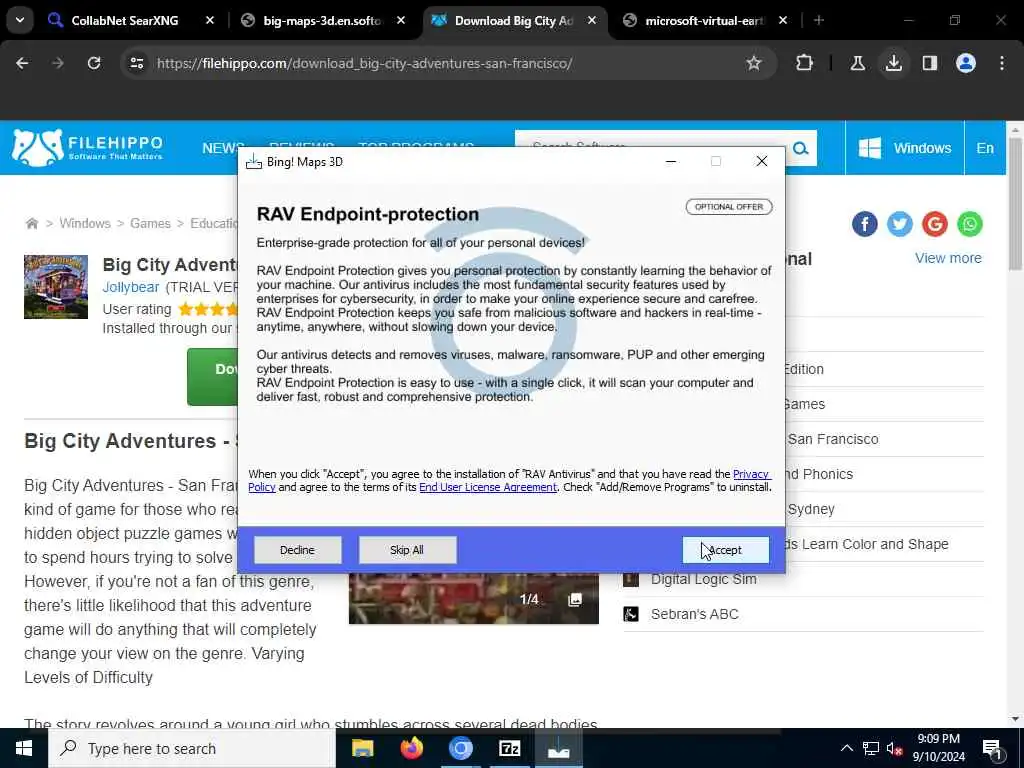
Task: Open the Sebran's ABC list entry
Action: (x=695, y=614)
